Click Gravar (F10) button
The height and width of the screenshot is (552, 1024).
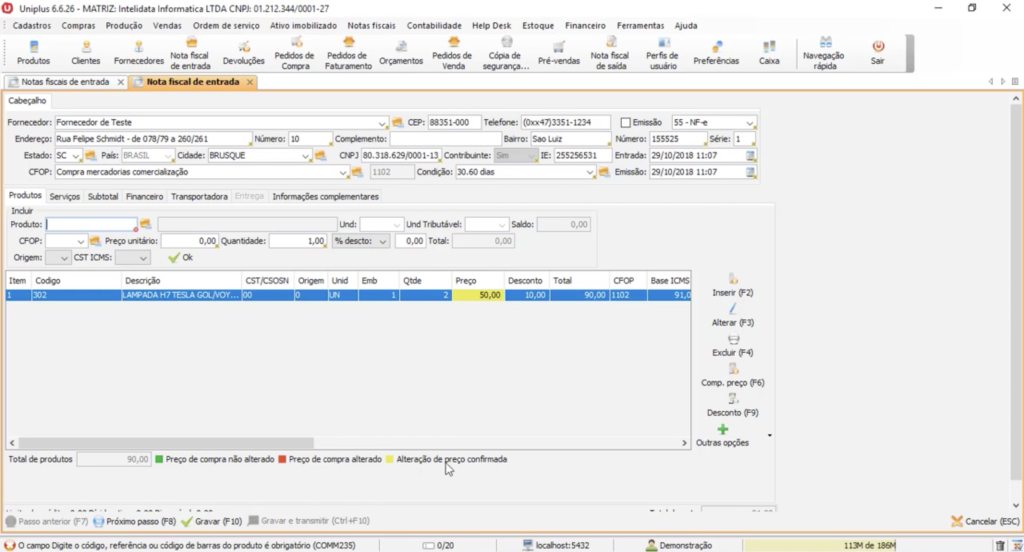coord(211,521)
